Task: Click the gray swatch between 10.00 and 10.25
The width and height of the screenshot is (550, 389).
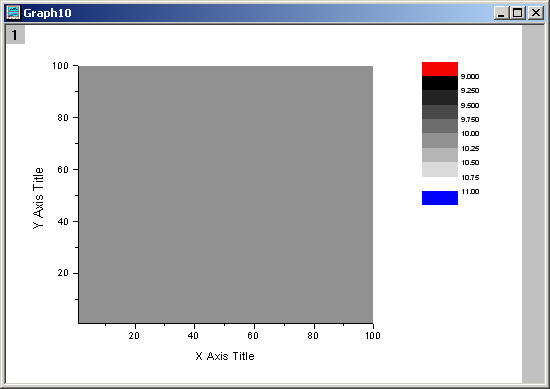Action: 440,140
